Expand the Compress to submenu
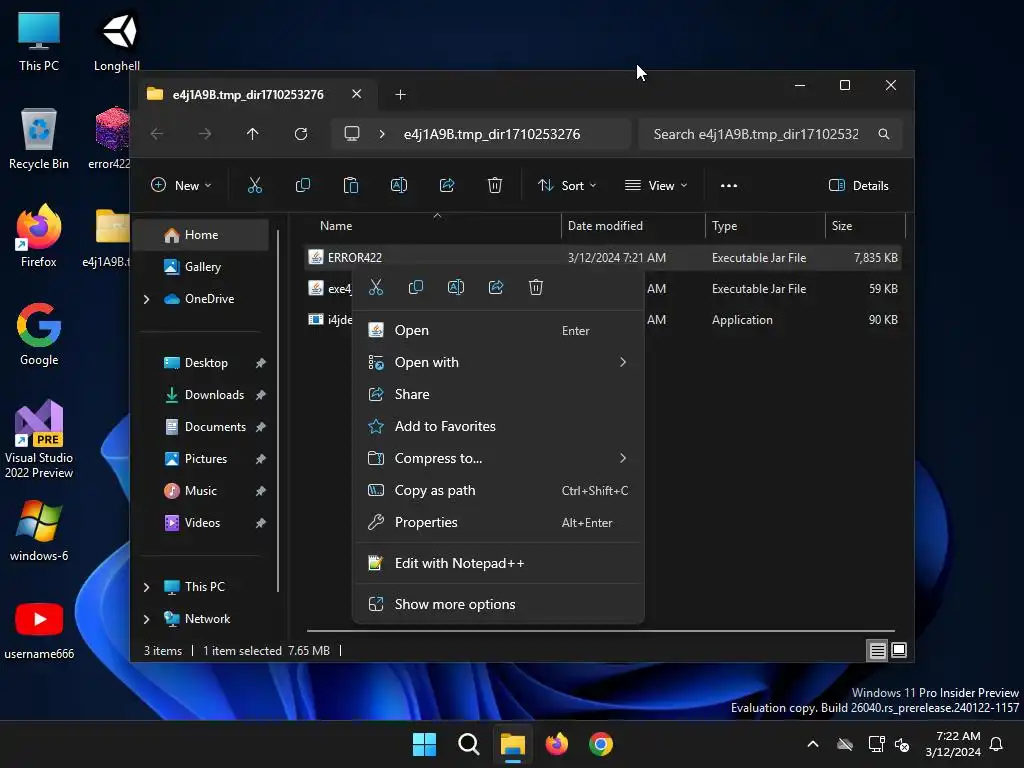Image resolution: width=1024 pixels, height=768 pixels. [622, 458]
